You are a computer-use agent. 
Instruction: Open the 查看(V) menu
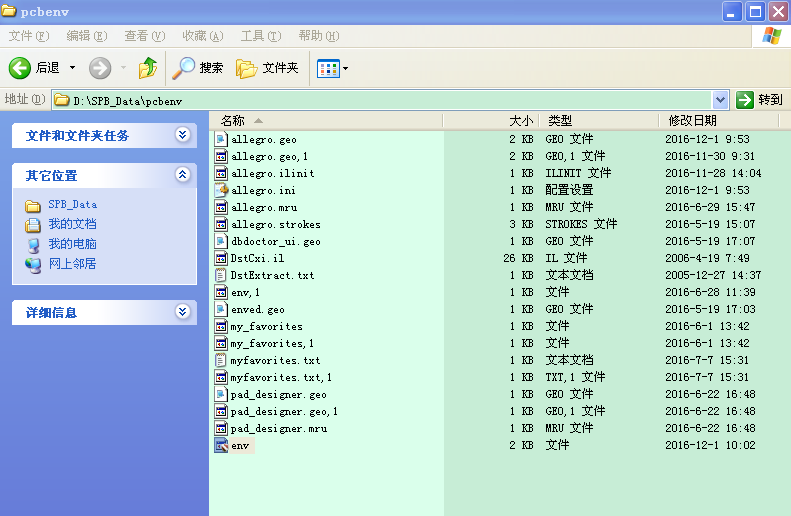pyautogui.click(x=145, y=36)
